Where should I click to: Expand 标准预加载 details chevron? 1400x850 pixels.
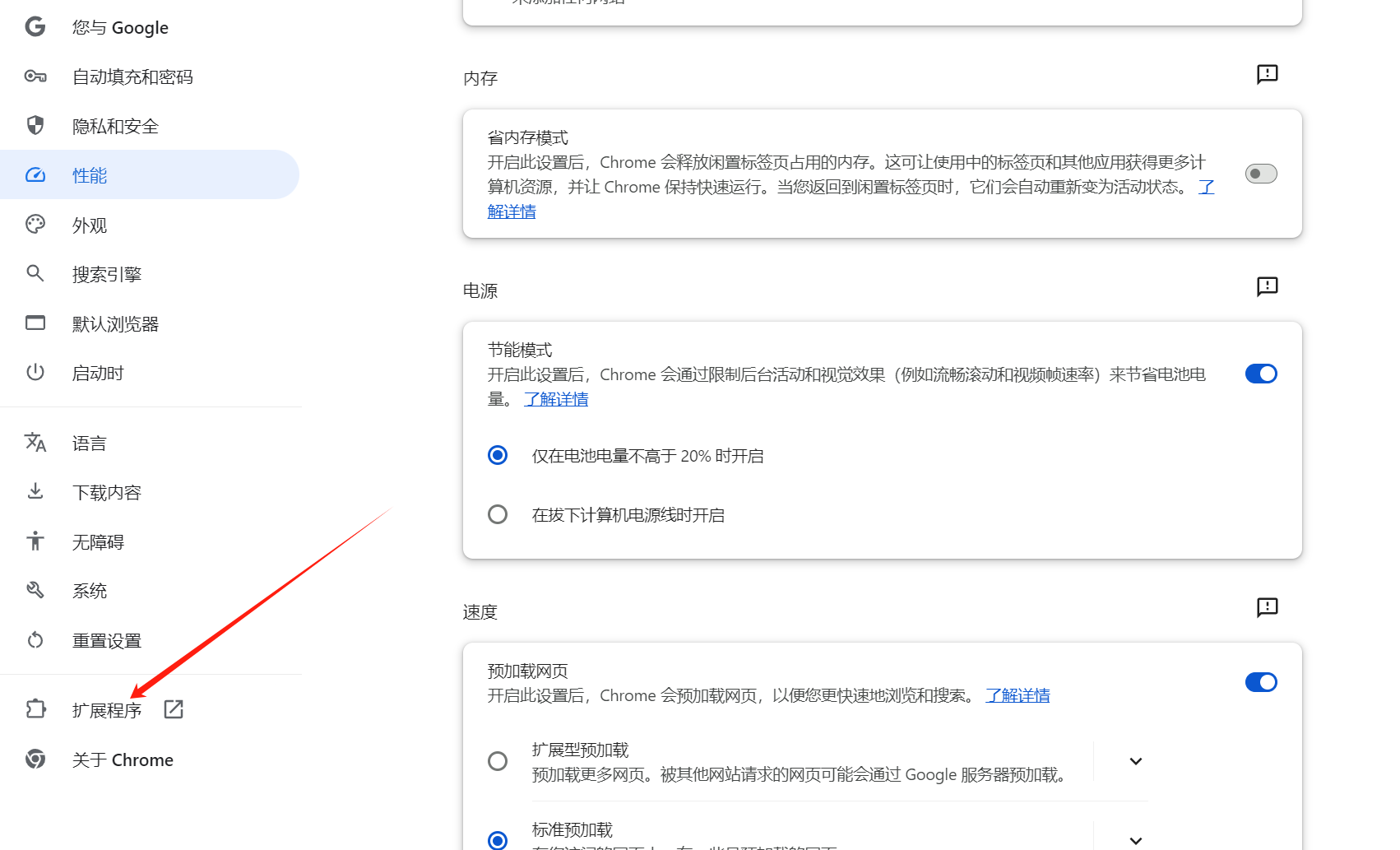click(1136, 840)
